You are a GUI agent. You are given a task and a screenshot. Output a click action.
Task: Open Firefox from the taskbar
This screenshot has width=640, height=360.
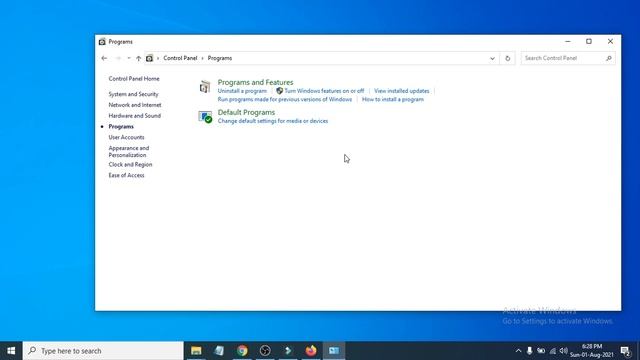point(311,351)
